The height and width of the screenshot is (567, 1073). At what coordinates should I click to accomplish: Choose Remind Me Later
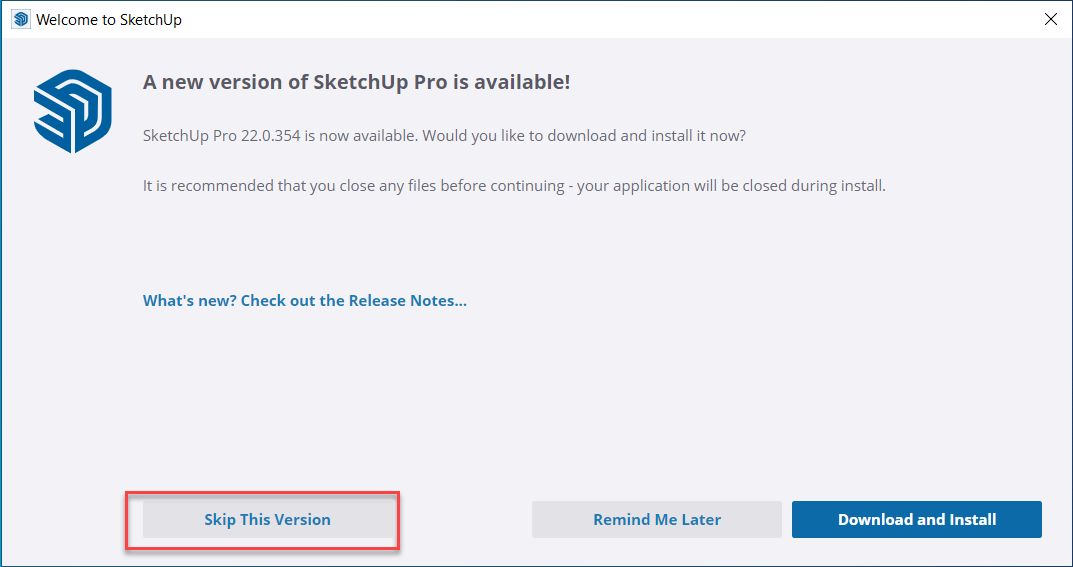(x=656, y=519)
